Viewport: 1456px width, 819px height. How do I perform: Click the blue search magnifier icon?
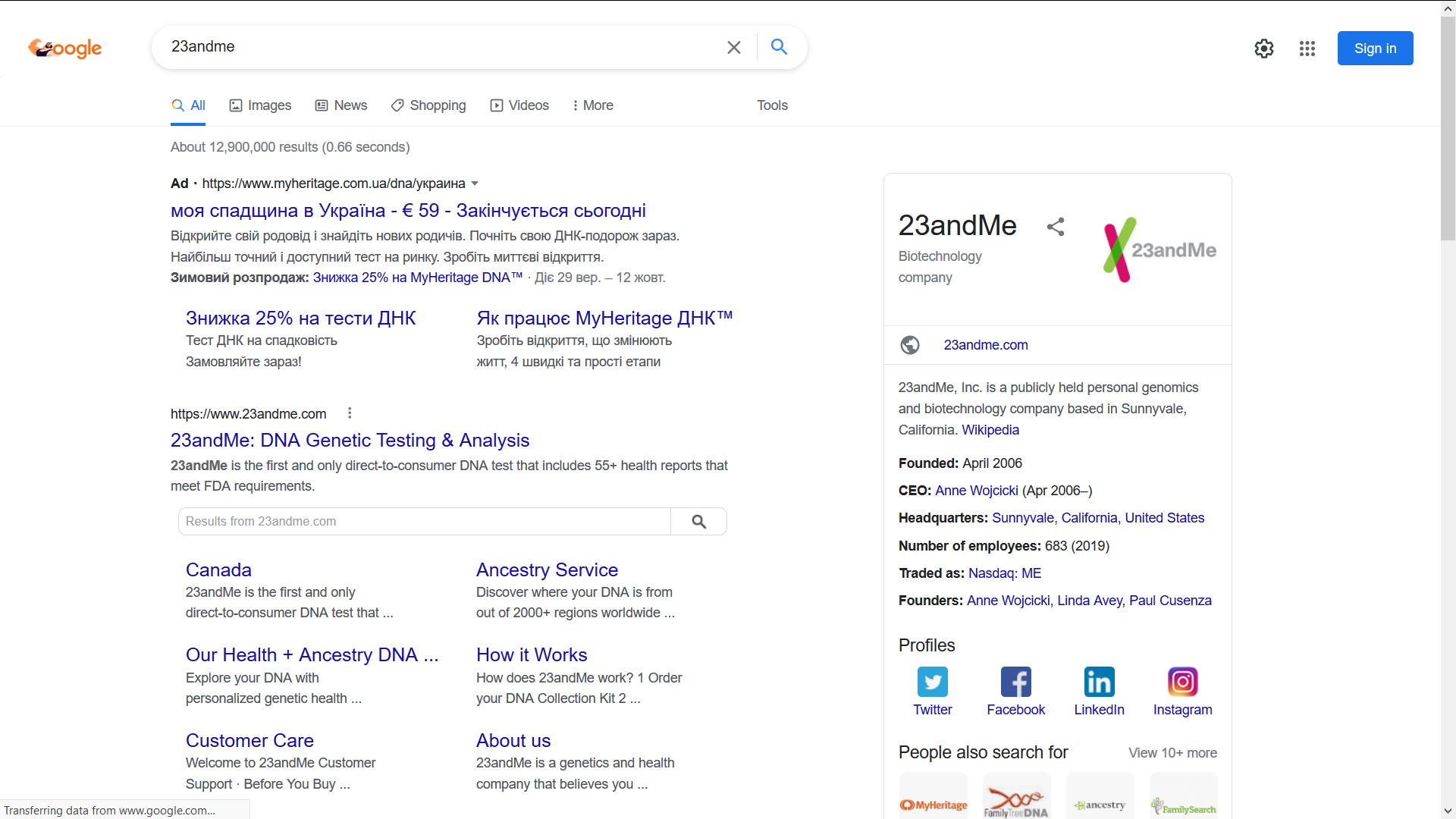click(779, 47)
